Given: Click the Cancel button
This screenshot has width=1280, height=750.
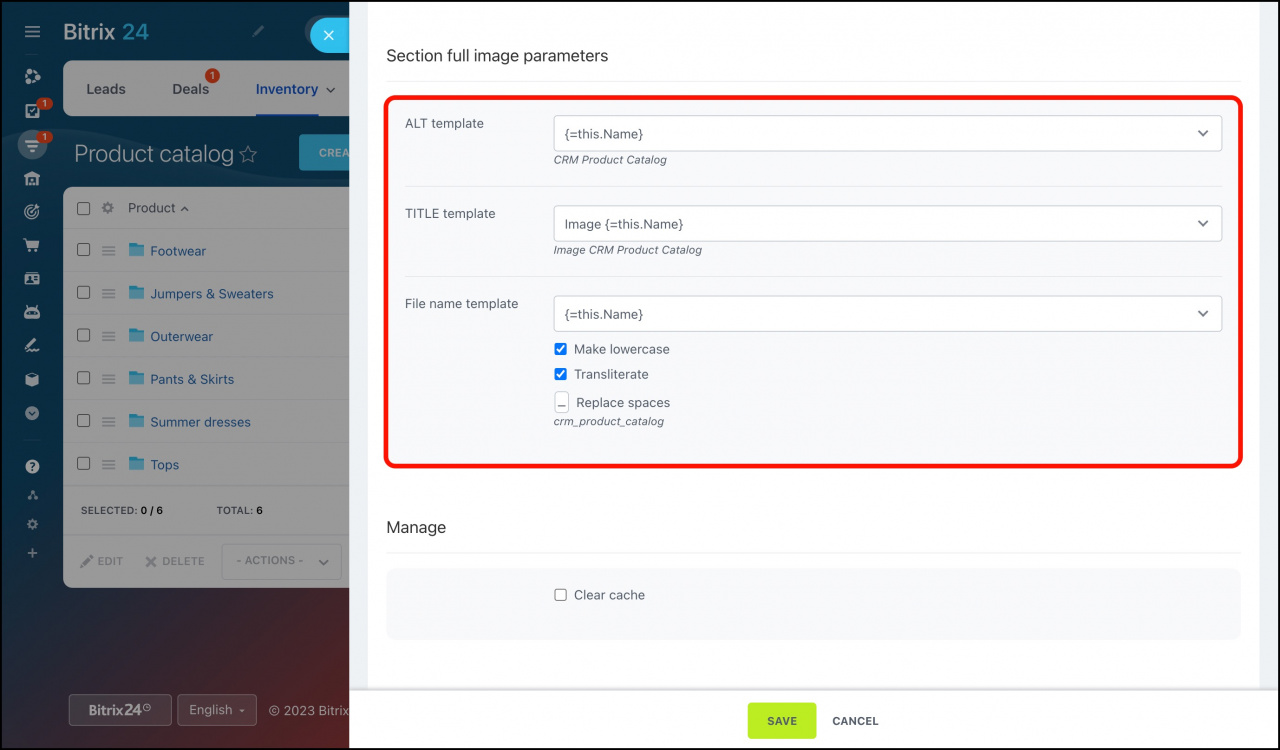Looking at the screenshot, I should click(x=855, y=721).
